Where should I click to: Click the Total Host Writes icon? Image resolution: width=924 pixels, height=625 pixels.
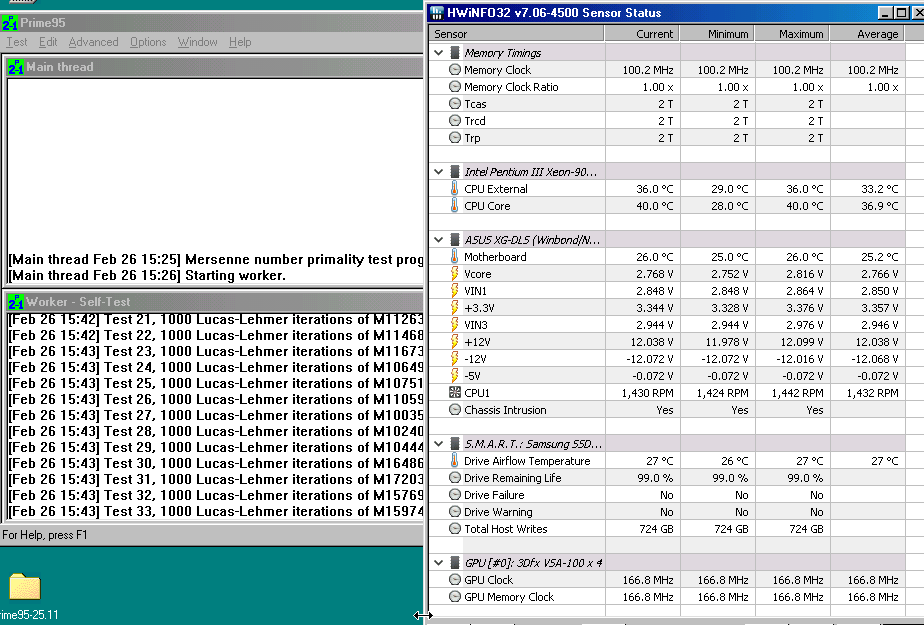454,529
